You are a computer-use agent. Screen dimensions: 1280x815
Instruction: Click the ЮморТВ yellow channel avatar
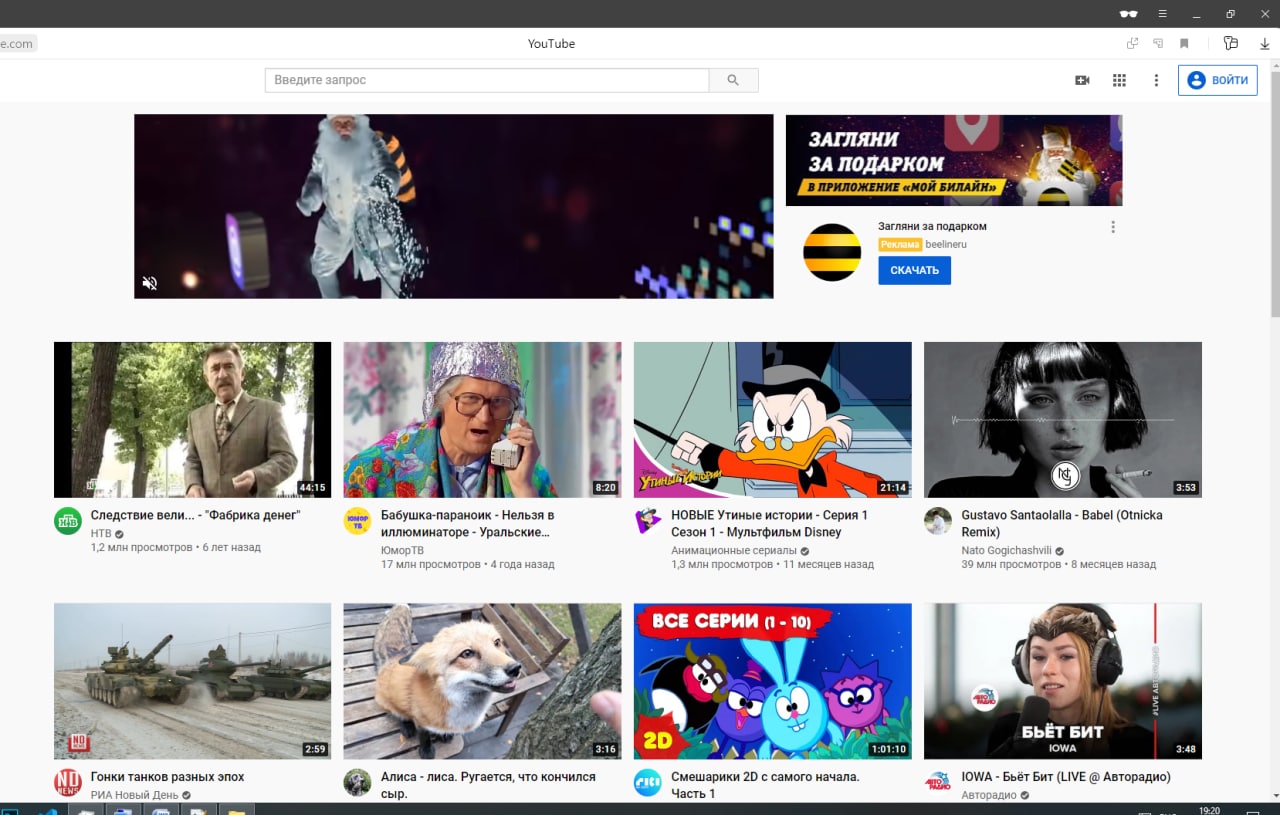(357, 521)
